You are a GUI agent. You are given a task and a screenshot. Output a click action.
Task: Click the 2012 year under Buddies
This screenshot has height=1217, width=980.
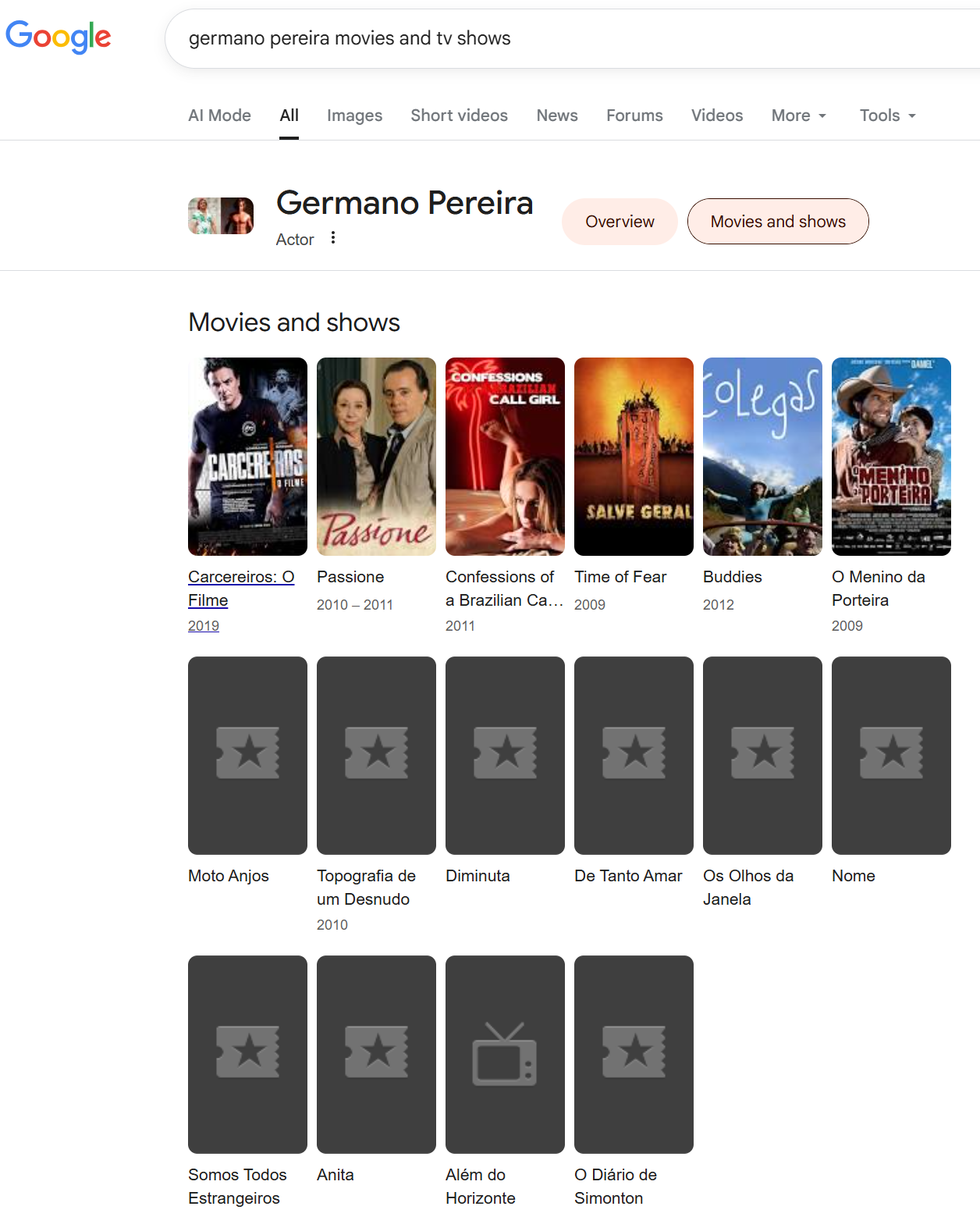tap(719, 605)
